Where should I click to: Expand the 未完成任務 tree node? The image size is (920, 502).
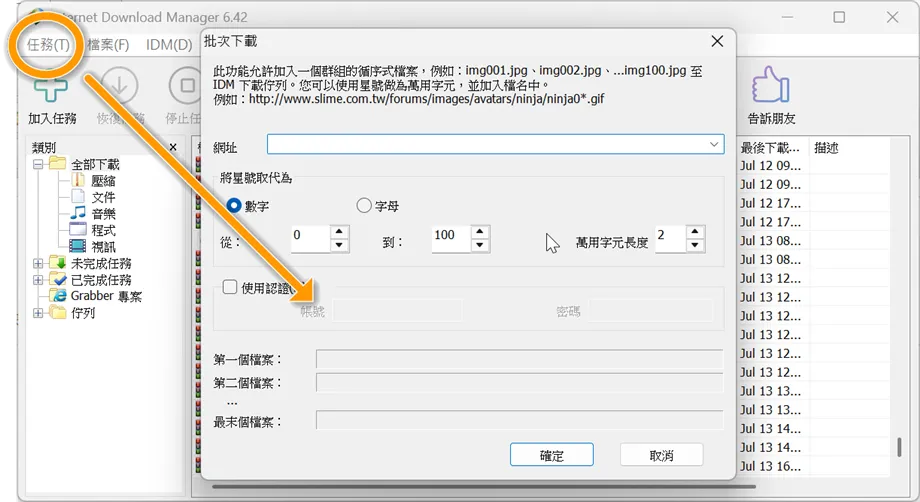tap(38, 263)
